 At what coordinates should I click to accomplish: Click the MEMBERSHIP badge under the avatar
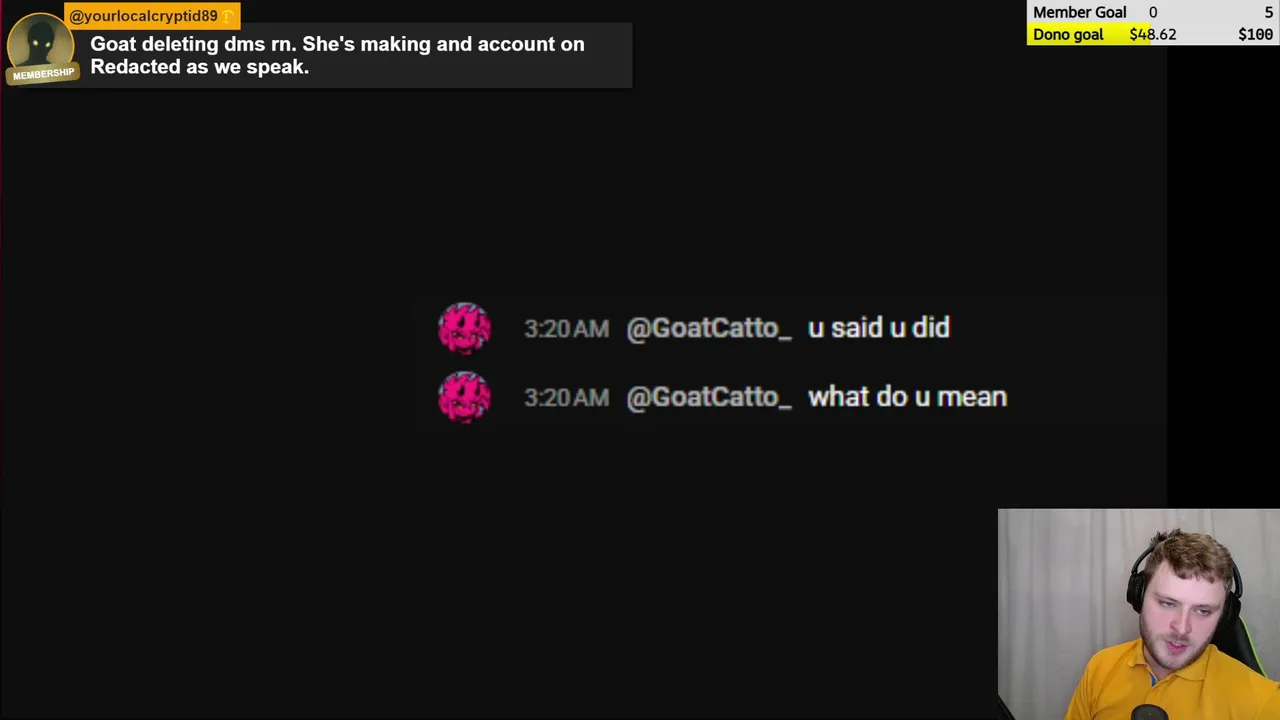tap(43, 74)
